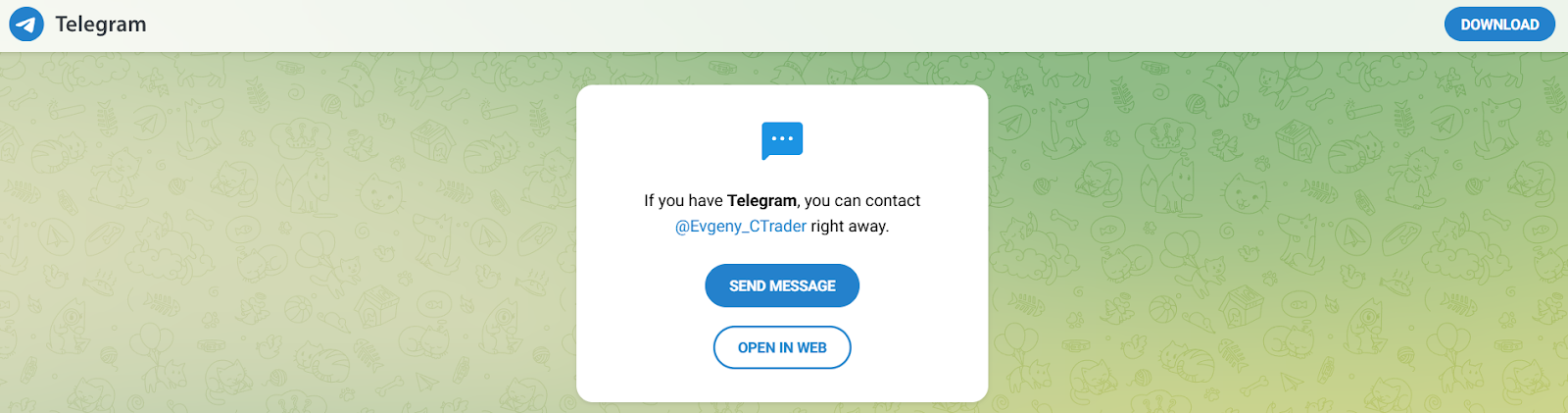
Task: Click the patterned background right of the card
Action: (x=1274, y=235)
